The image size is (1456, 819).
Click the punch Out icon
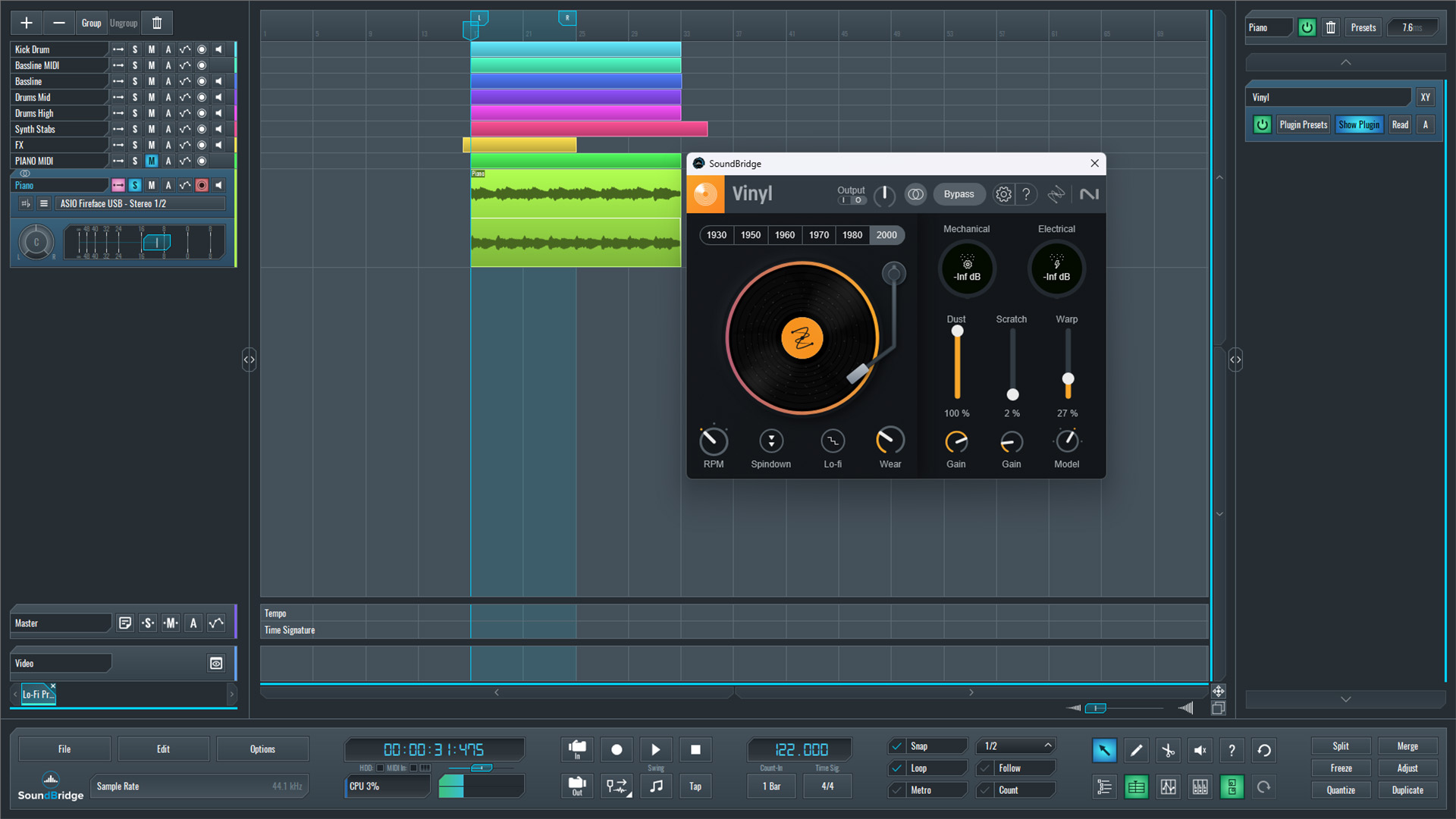click(x=577, y=786)
